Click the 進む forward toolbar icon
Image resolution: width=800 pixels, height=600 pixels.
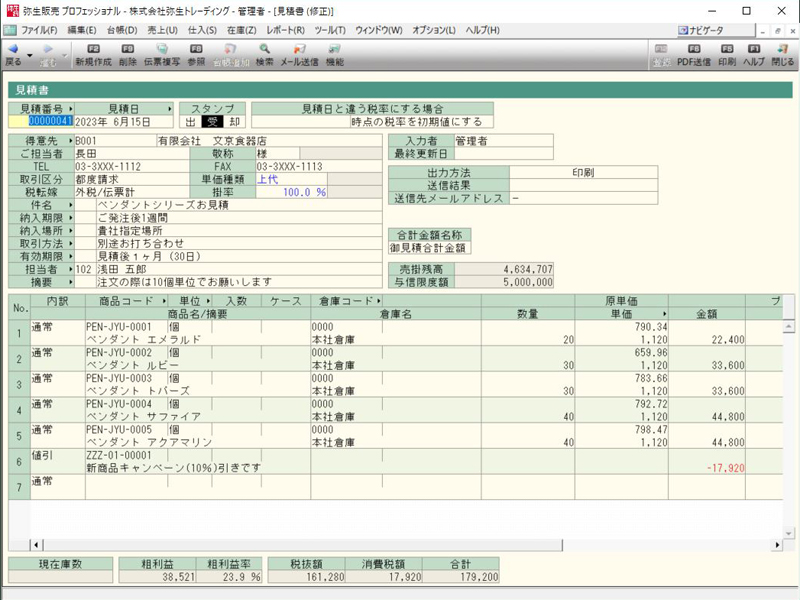coord(48,55)
